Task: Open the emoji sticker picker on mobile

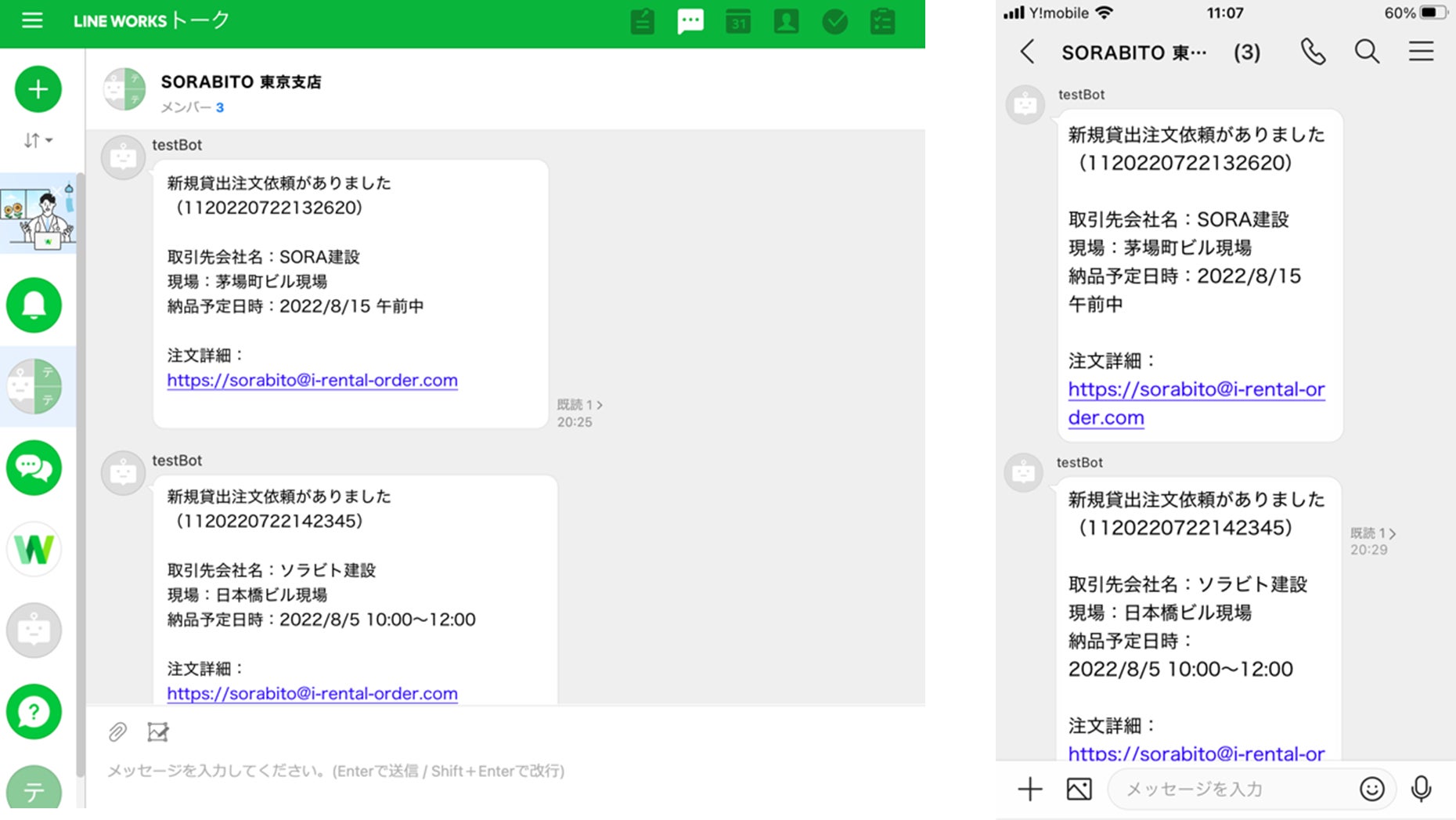Action: 1372,789
